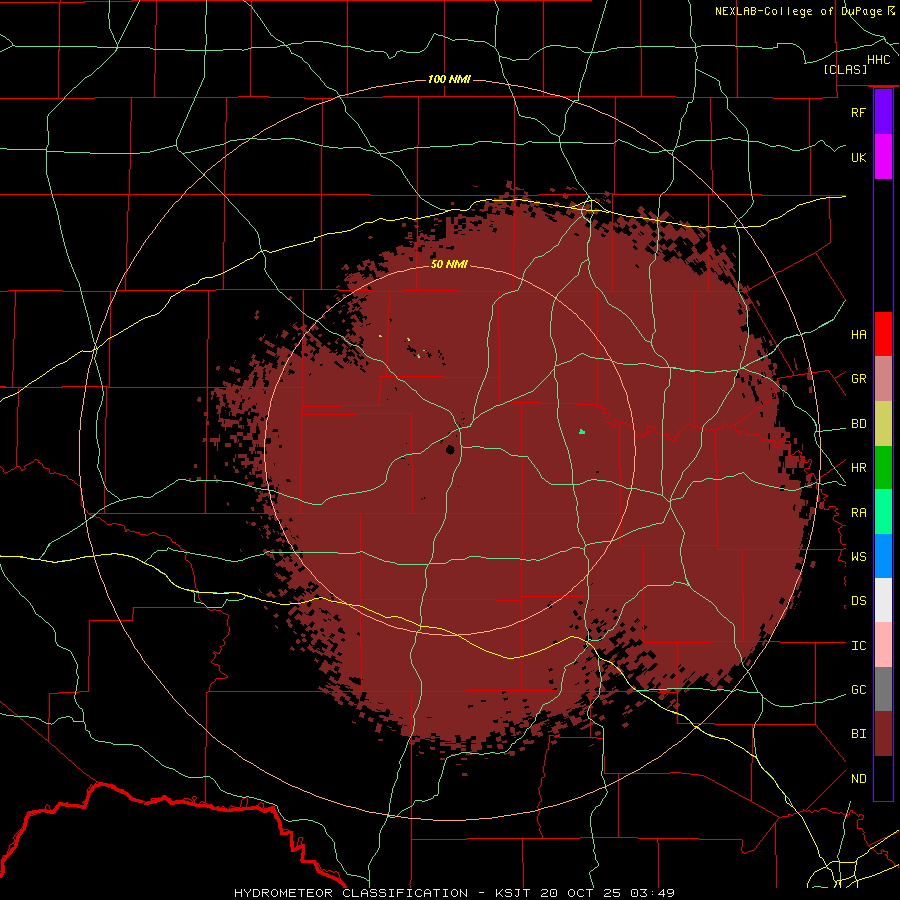
Task: Click the KSJT station identifier
Action: click(512, 893)
